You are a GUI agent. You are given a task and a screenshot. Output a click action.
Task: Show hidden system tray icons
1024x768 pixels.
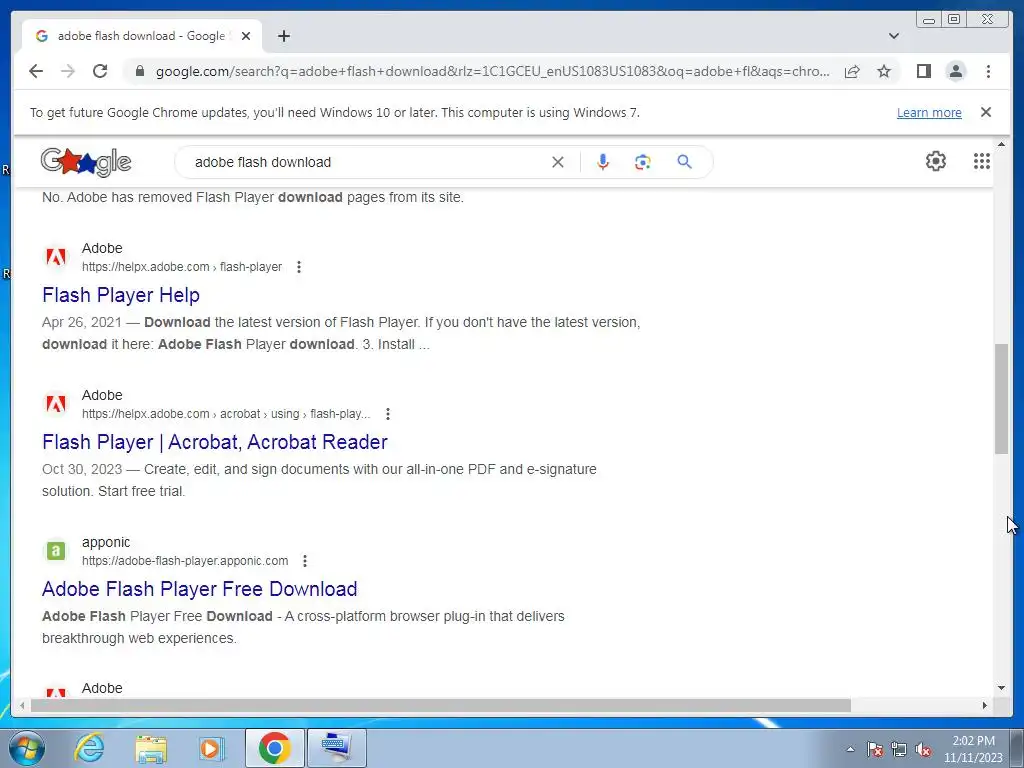click(x=850, y=749)
